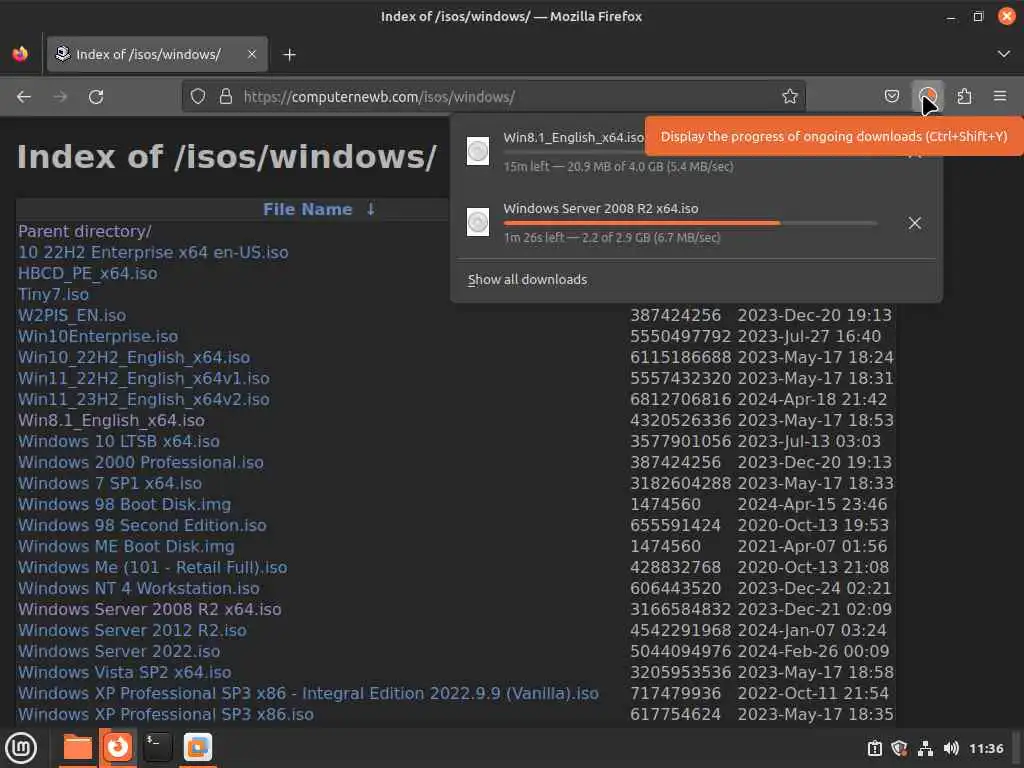The width and height of the screenshot is (1024, 768).
Task: Open the Linux Mint start menu
Action: click(20, 748)
